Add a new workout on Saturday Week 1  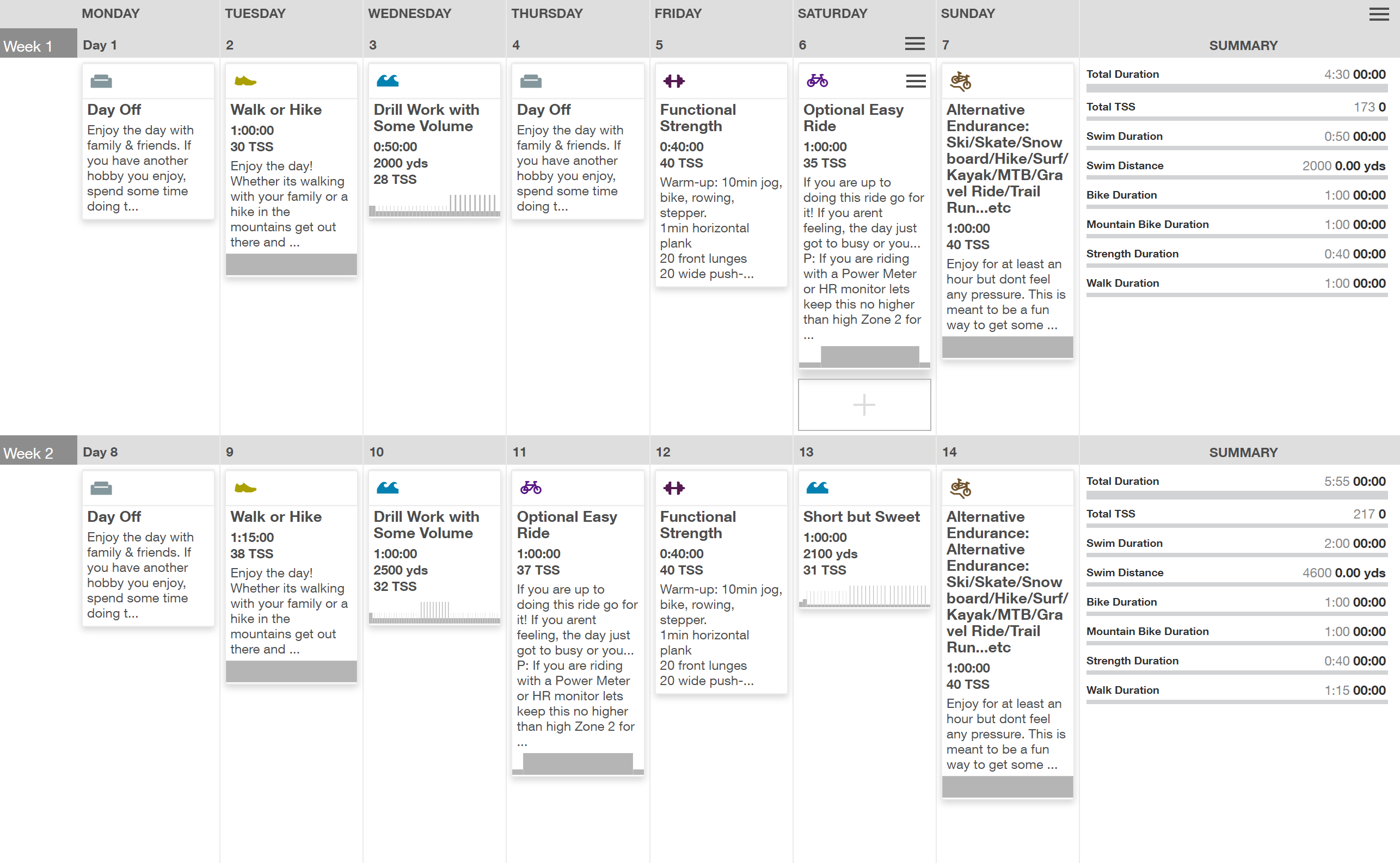click(864, 405)
